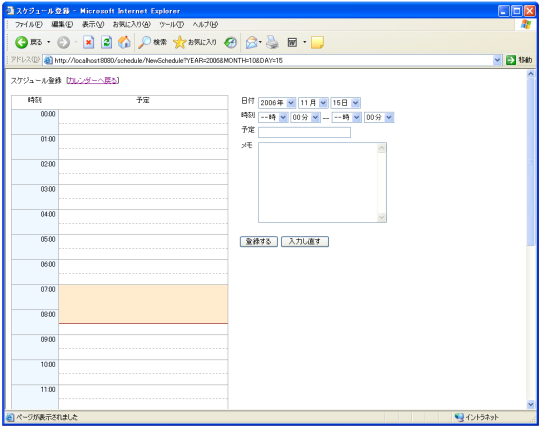Follow the カレンダーへ戻る link

[93, 81]
